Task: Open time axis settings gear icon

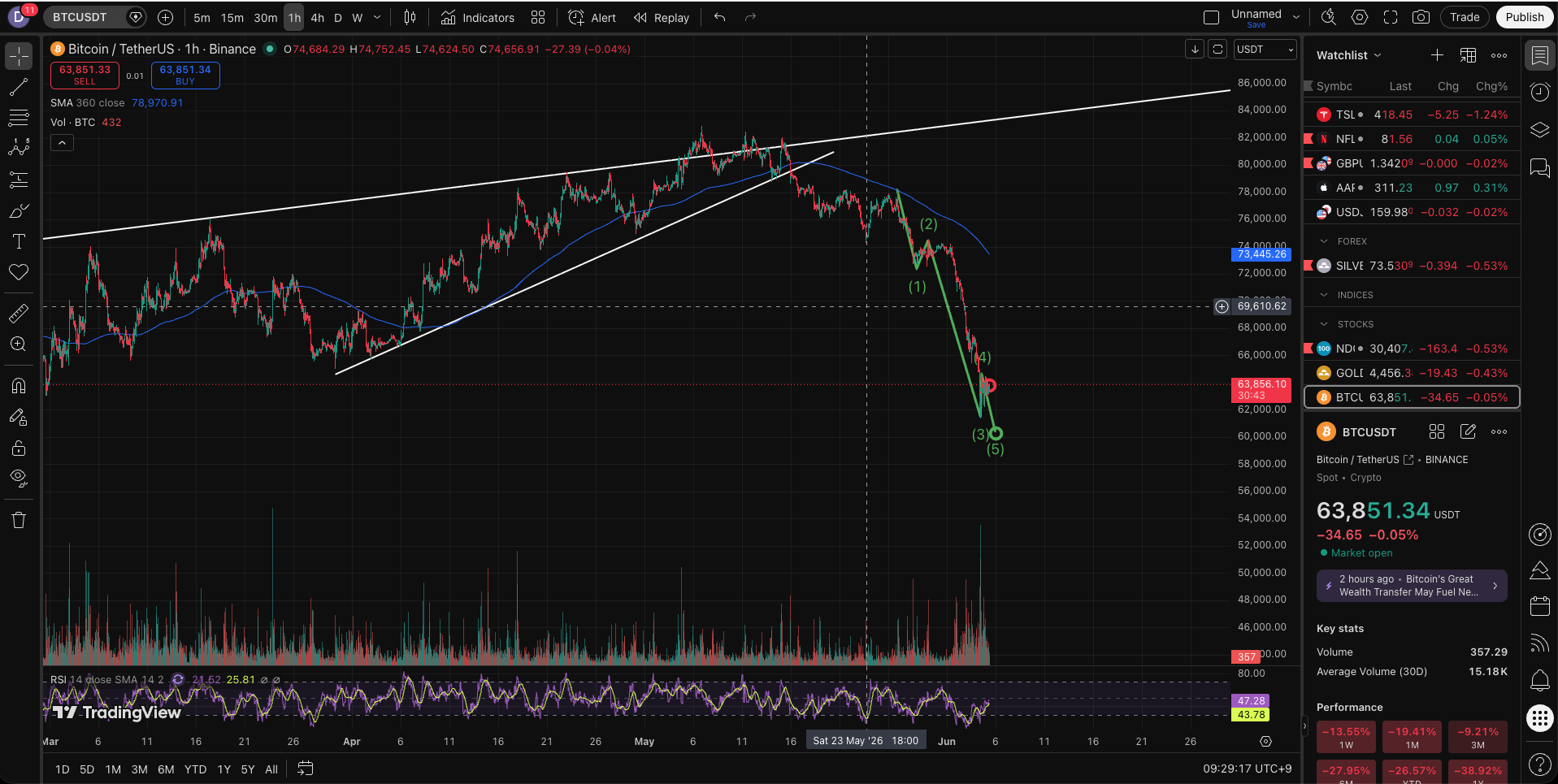Action: click(x=1265, y=742)
